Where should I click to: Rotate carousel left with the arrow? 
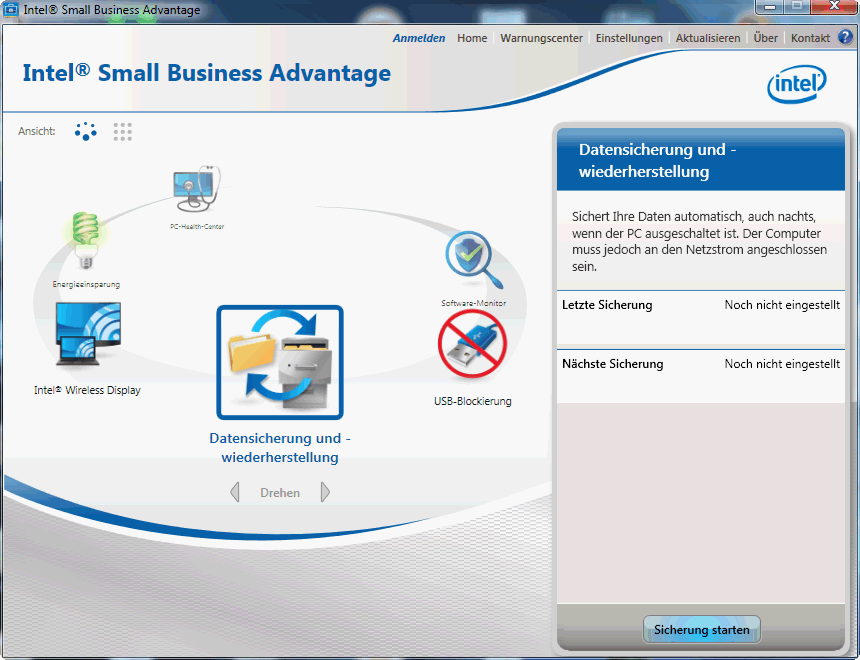tap(235, 492)
